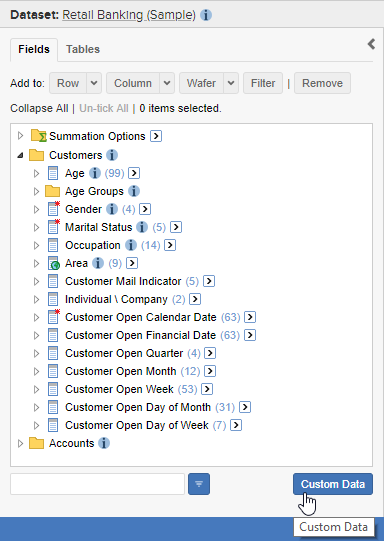This screenshot has height=541, width=384.
Task: Open the arrow box next to Age (99)
Action: 134,173
